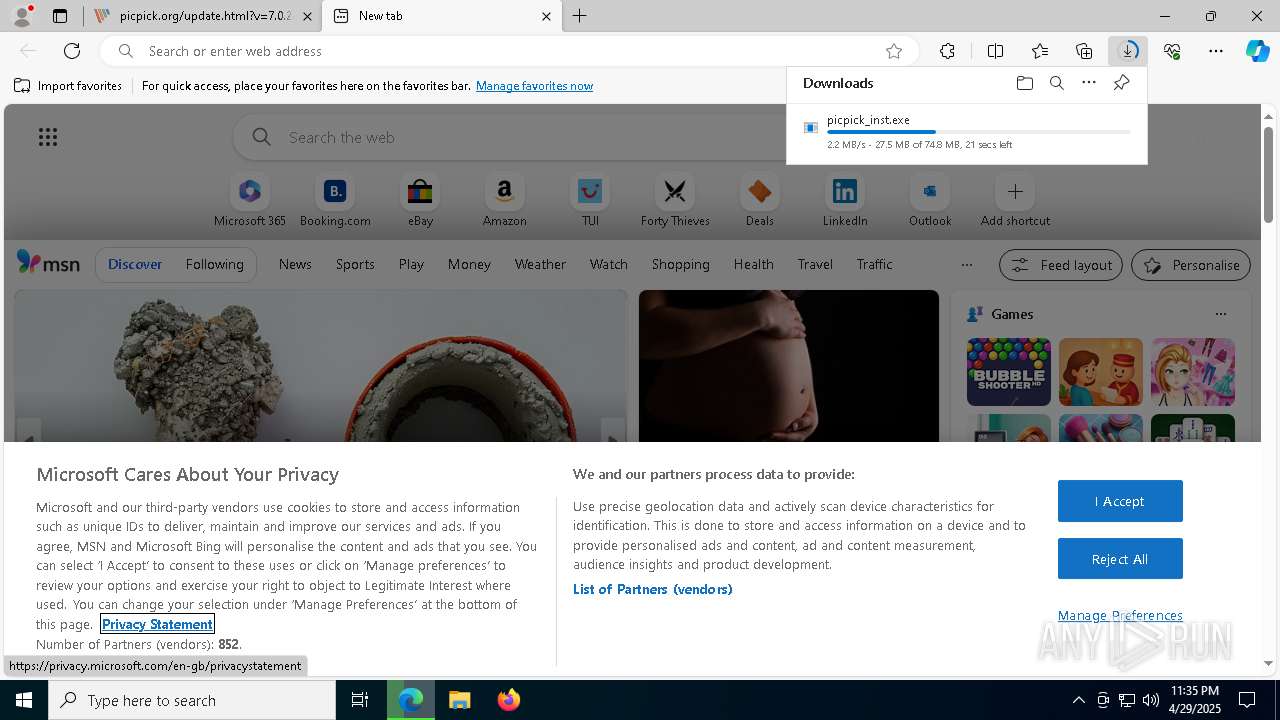Open the Deals shortcut
Viewport: 1280px width, 720px height.
point(760,201)
